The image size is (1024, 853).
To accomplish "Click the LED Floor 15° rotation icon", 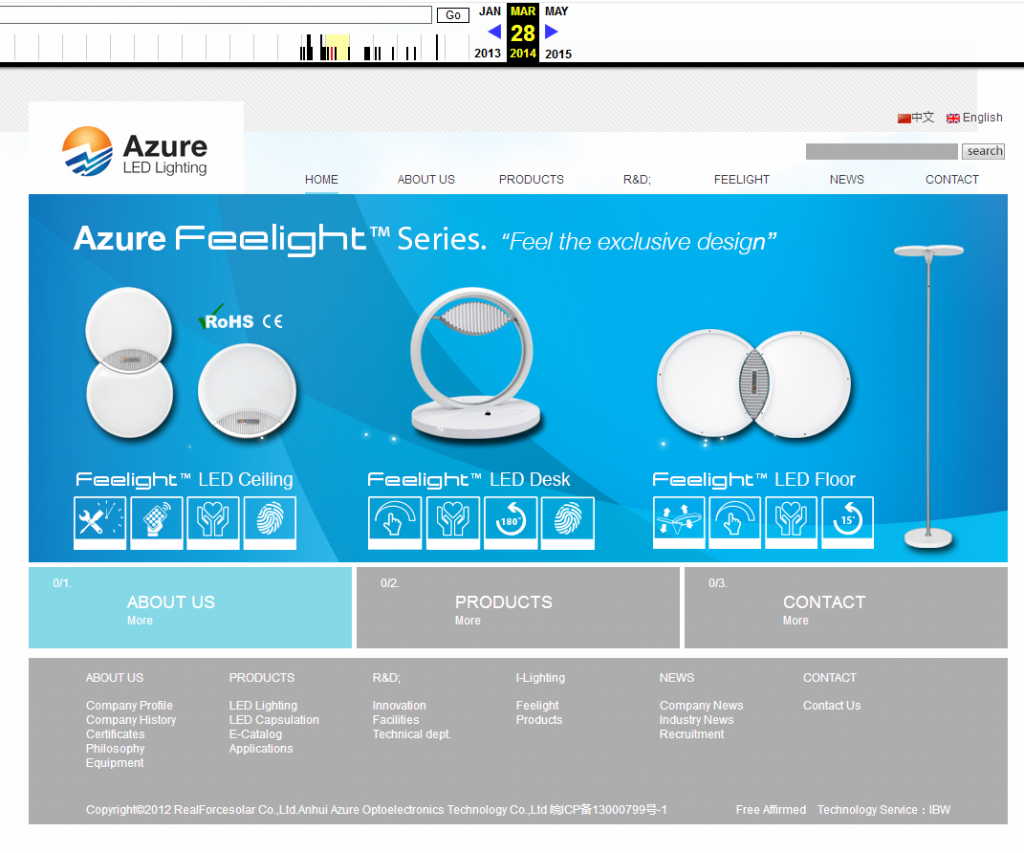I will [848, 523].
